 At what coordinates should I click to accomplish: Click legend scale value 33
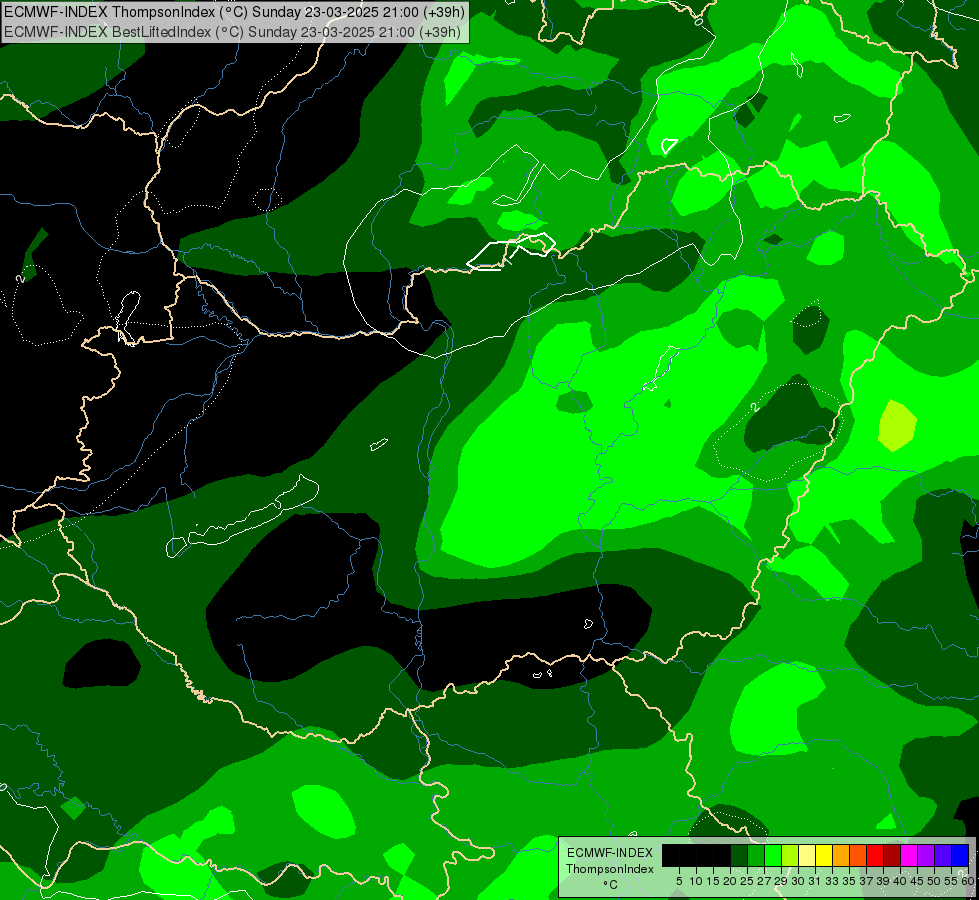tap(832, 881)
